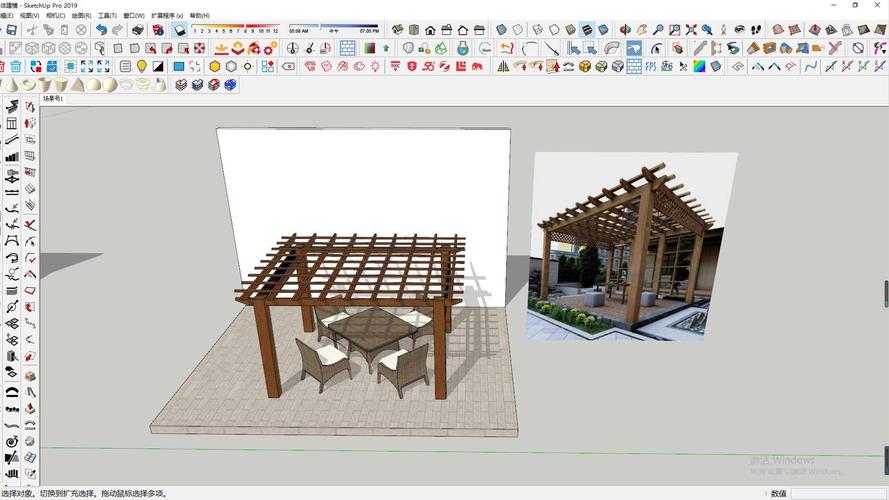Open the 扩展程序 extensions menu
The width and height of the screenshot is (889, 500).
pyautogui.click(x=167, y=15)
